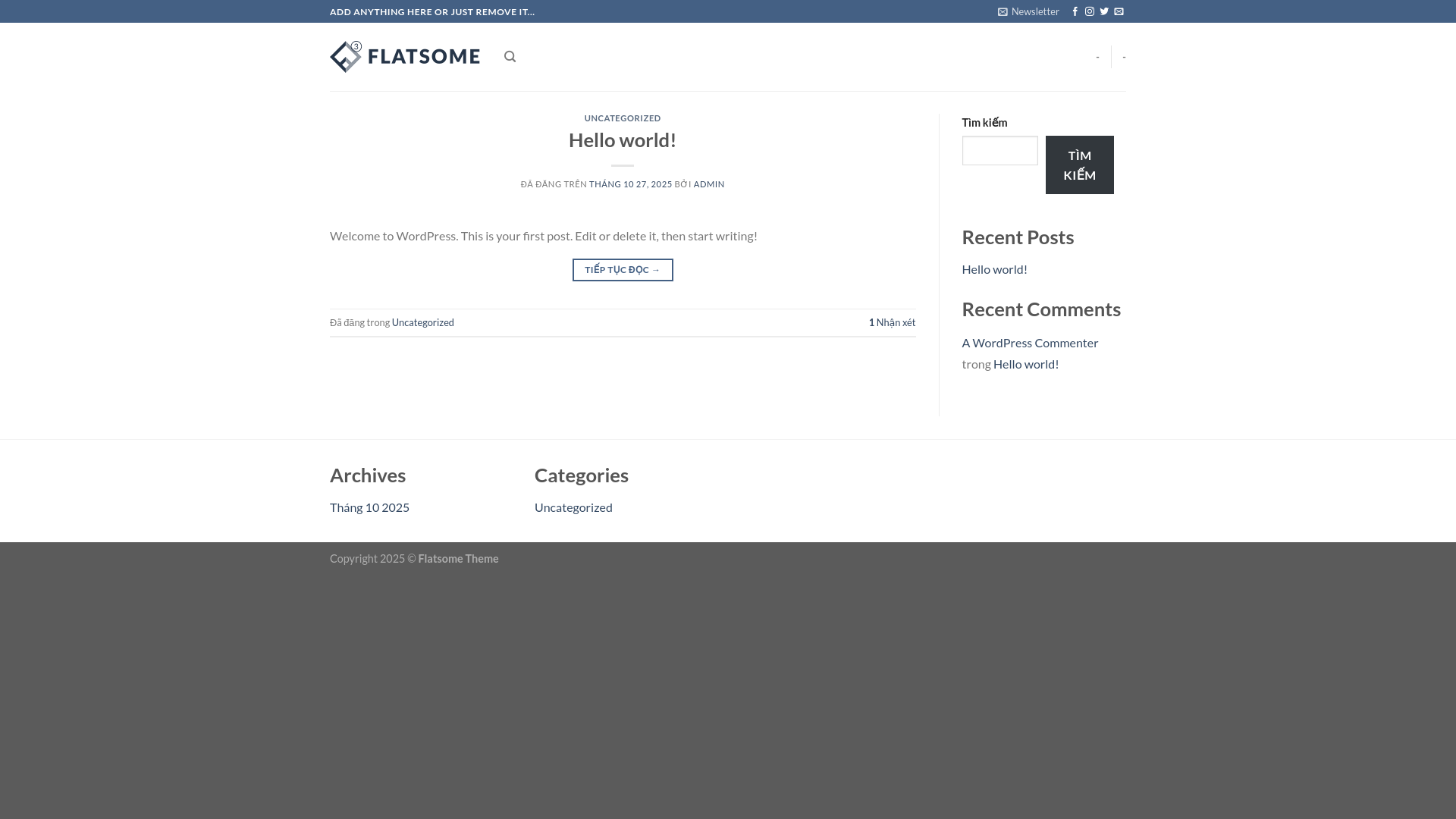This screenshot has width=1456, height=819.
Task: Click the TÌM KIẾM search button
Action: pyautogui.click(x=1079, y=165)
